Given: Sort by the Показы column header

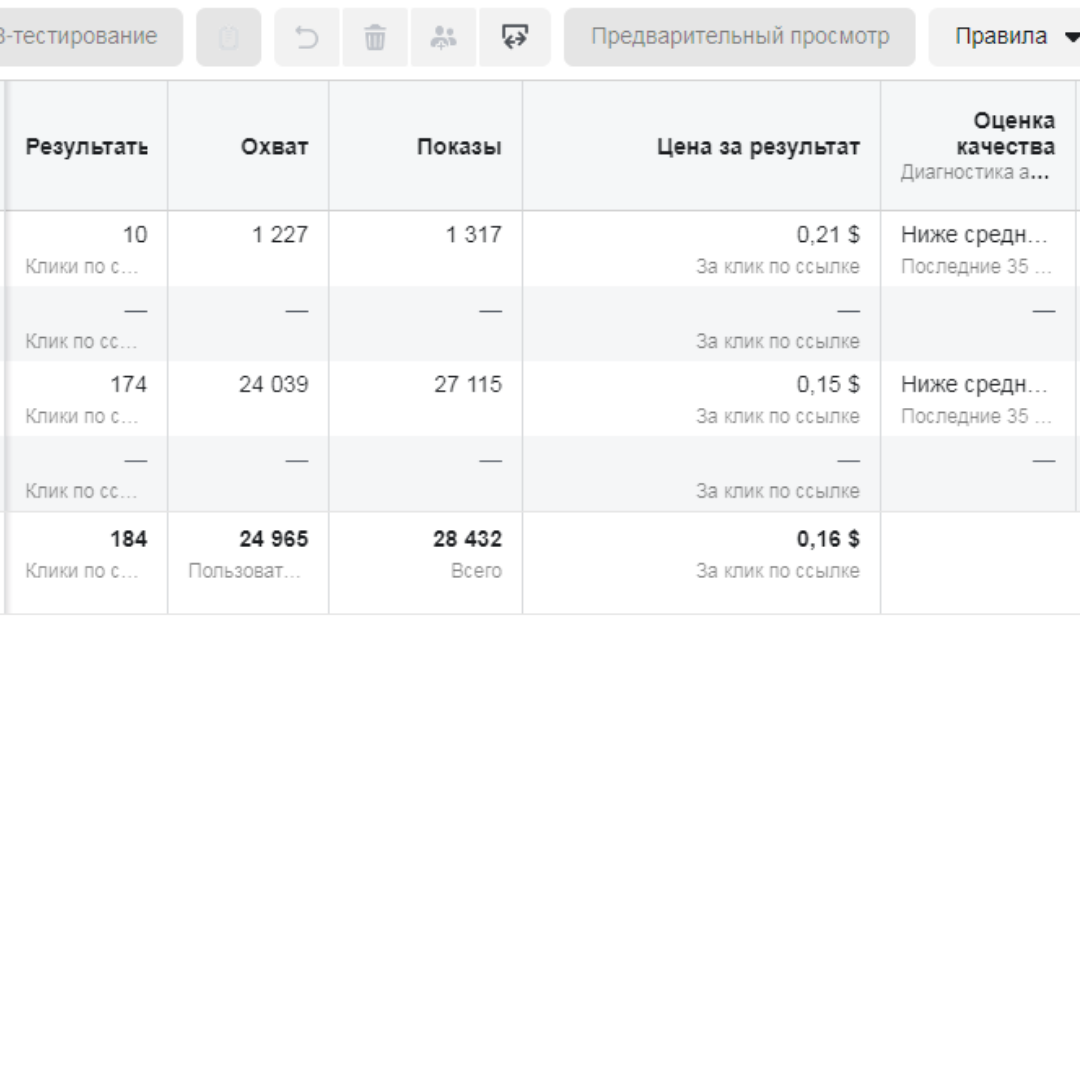Looking at the screenshot, I should coord(459,147).
